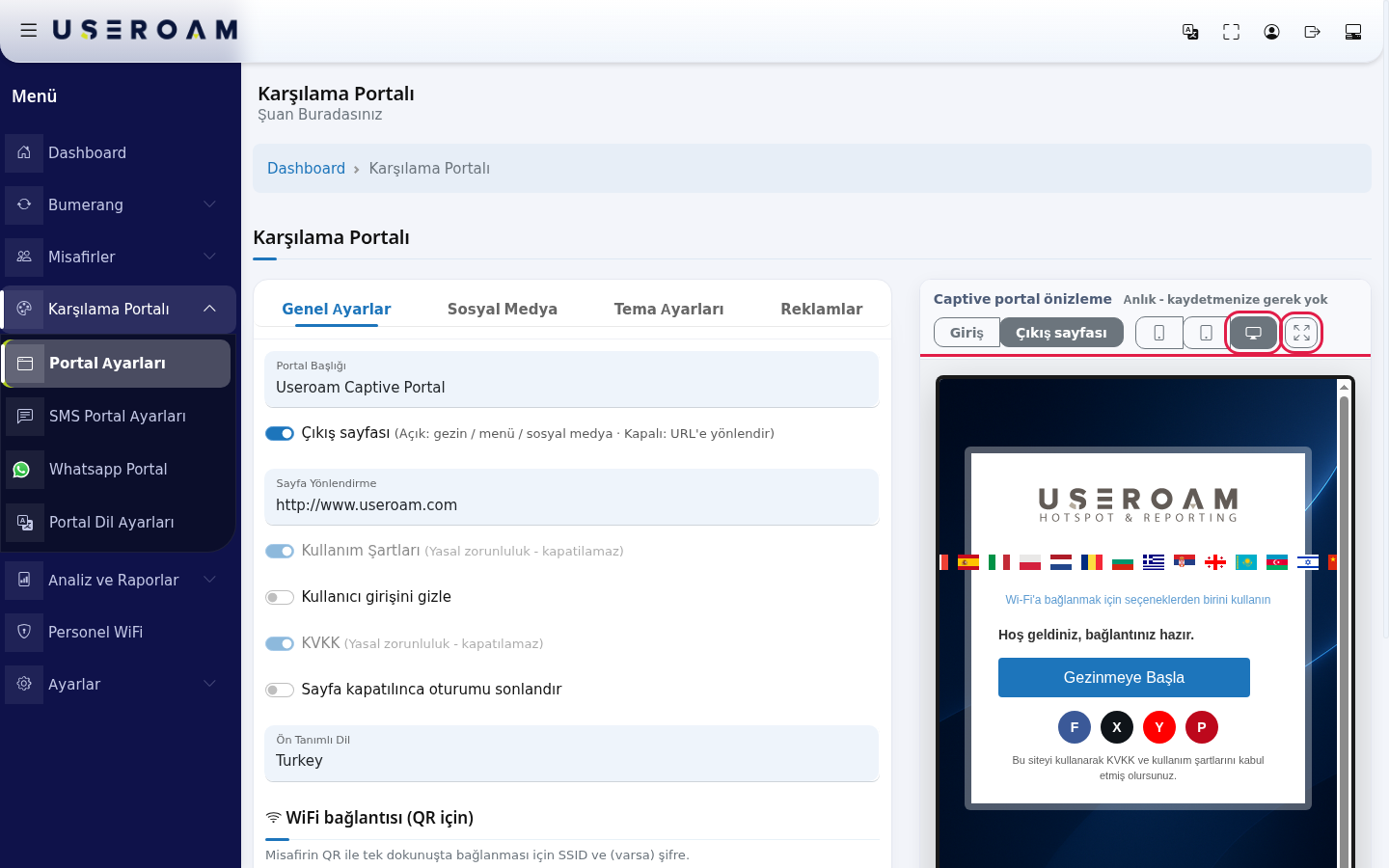Switch to the Tema Ayarları tab
The image size is (1389, 868).
click(668, 310)
